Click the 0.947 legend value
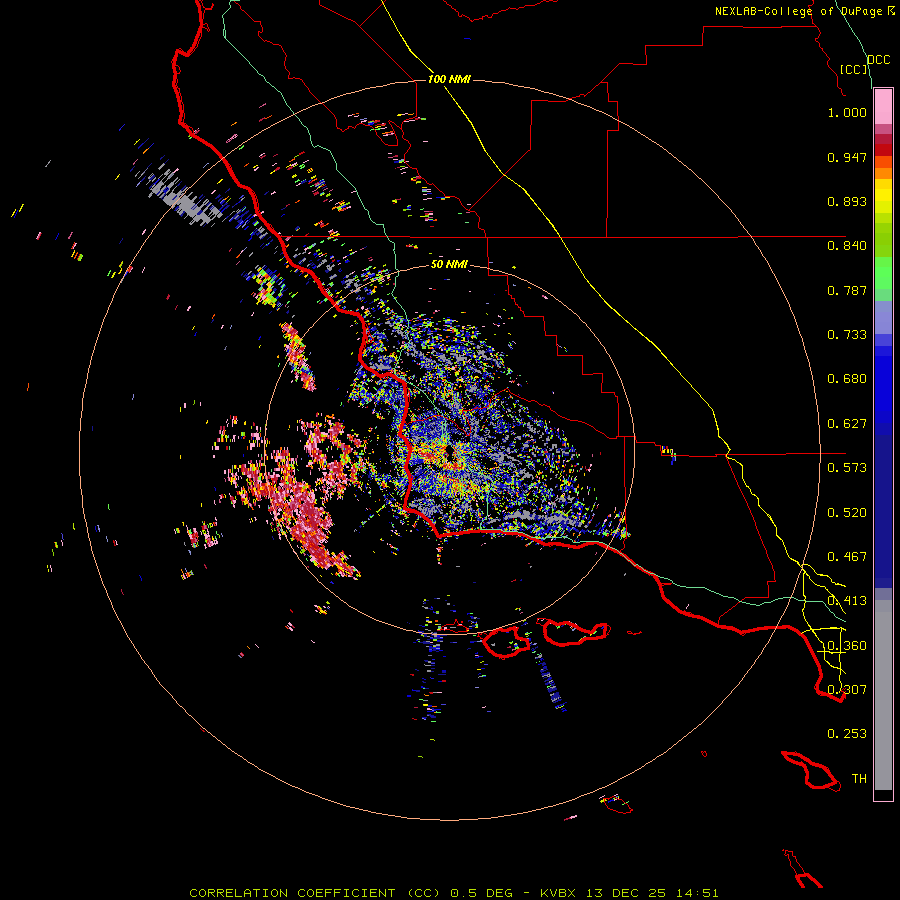This screenshot has width=900, height=900. (x=847, y=157)
